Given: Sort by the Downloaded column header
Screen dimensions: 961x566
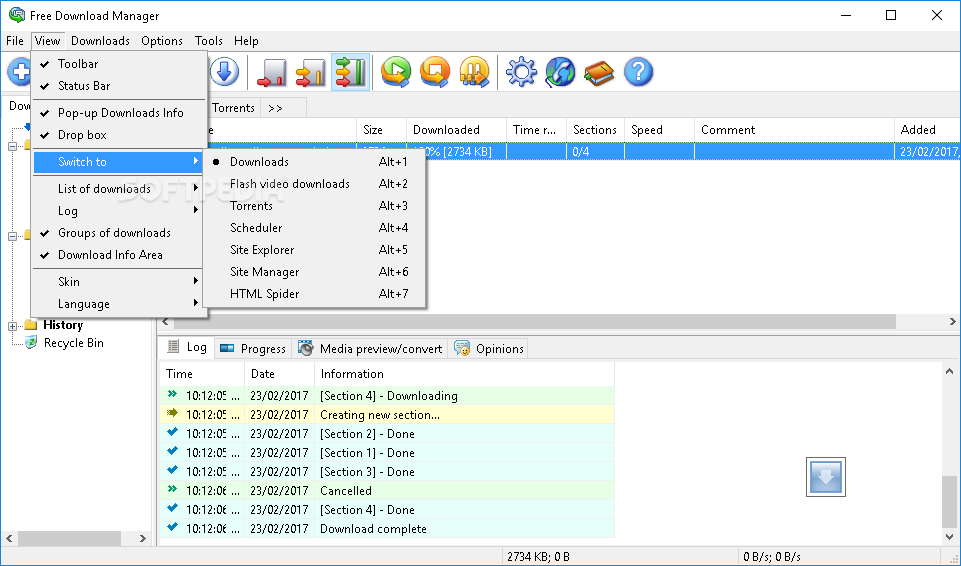Looking at the screenshot, I should point(456,130).
